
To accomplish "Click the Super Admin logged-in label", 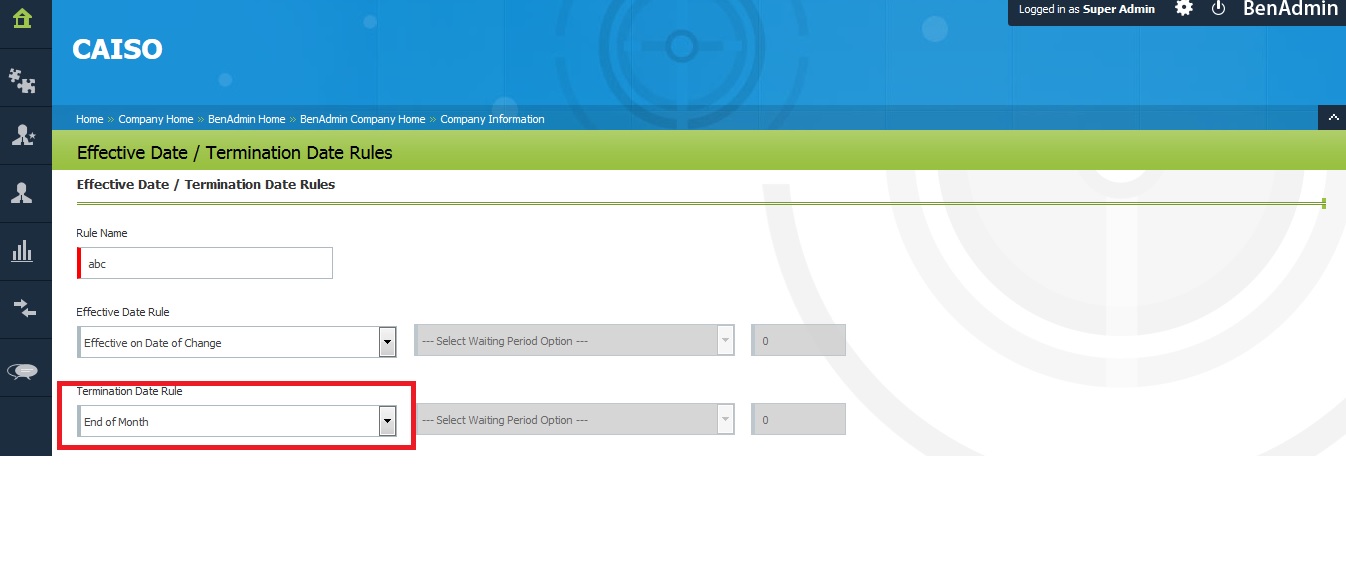I will click(1119, 9).
